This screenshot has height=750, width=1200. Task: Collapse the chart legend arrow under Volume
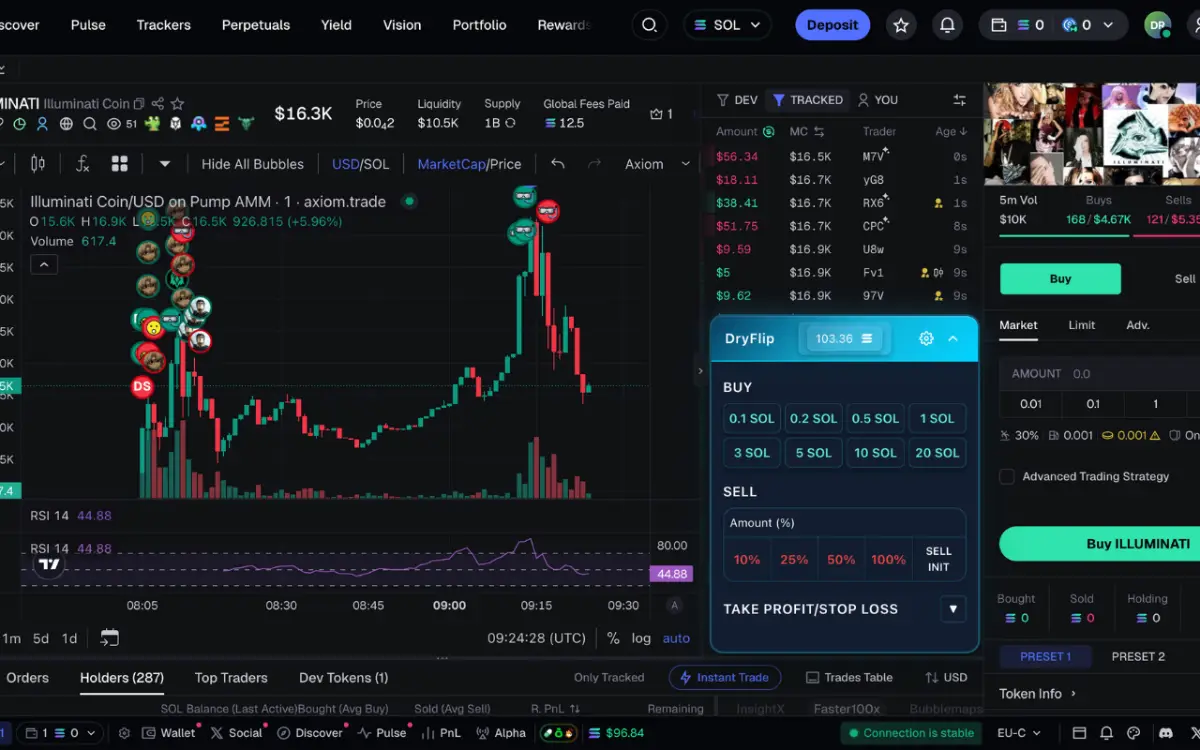44,265
